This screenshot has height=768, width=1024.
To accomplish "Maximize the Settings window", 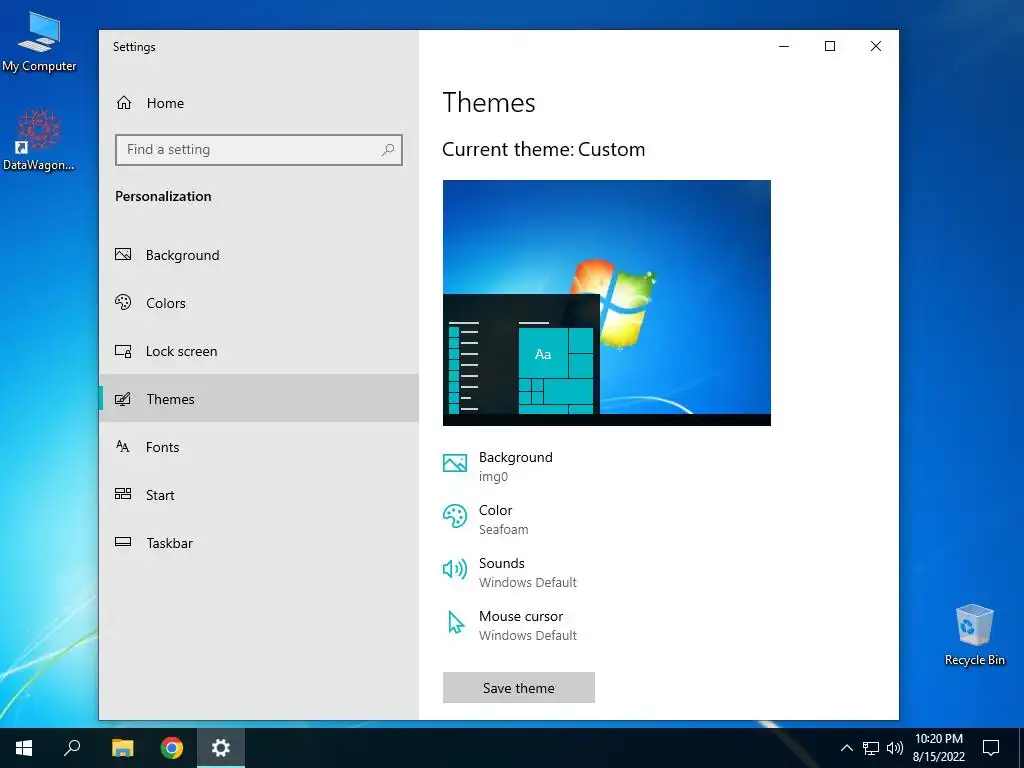I will coord(830,46).
